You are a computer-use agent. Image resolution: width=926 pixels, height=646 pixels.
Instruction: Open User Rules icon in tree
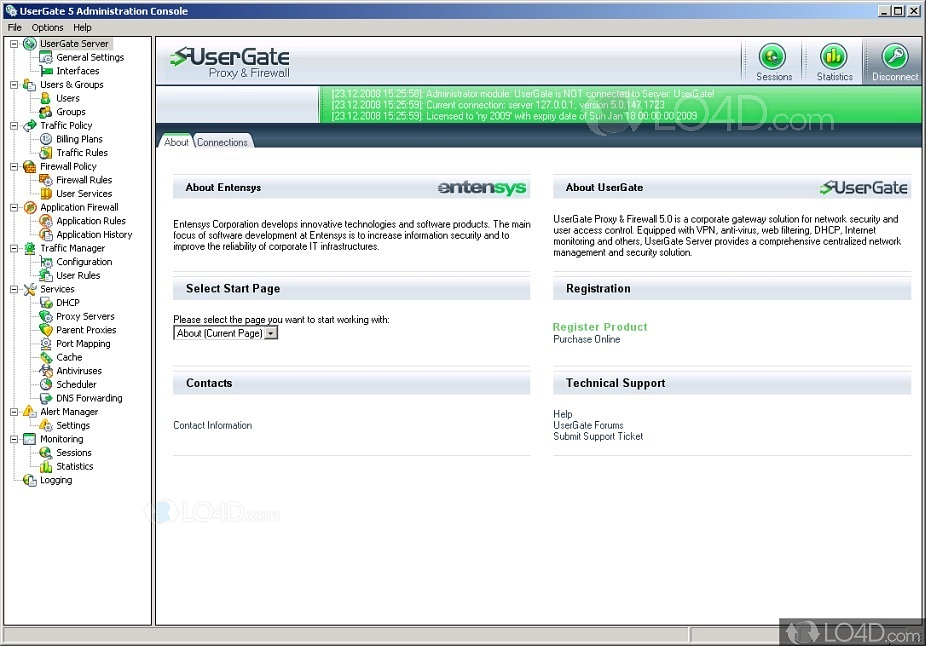pyautogui.click(x=46, y=275)
